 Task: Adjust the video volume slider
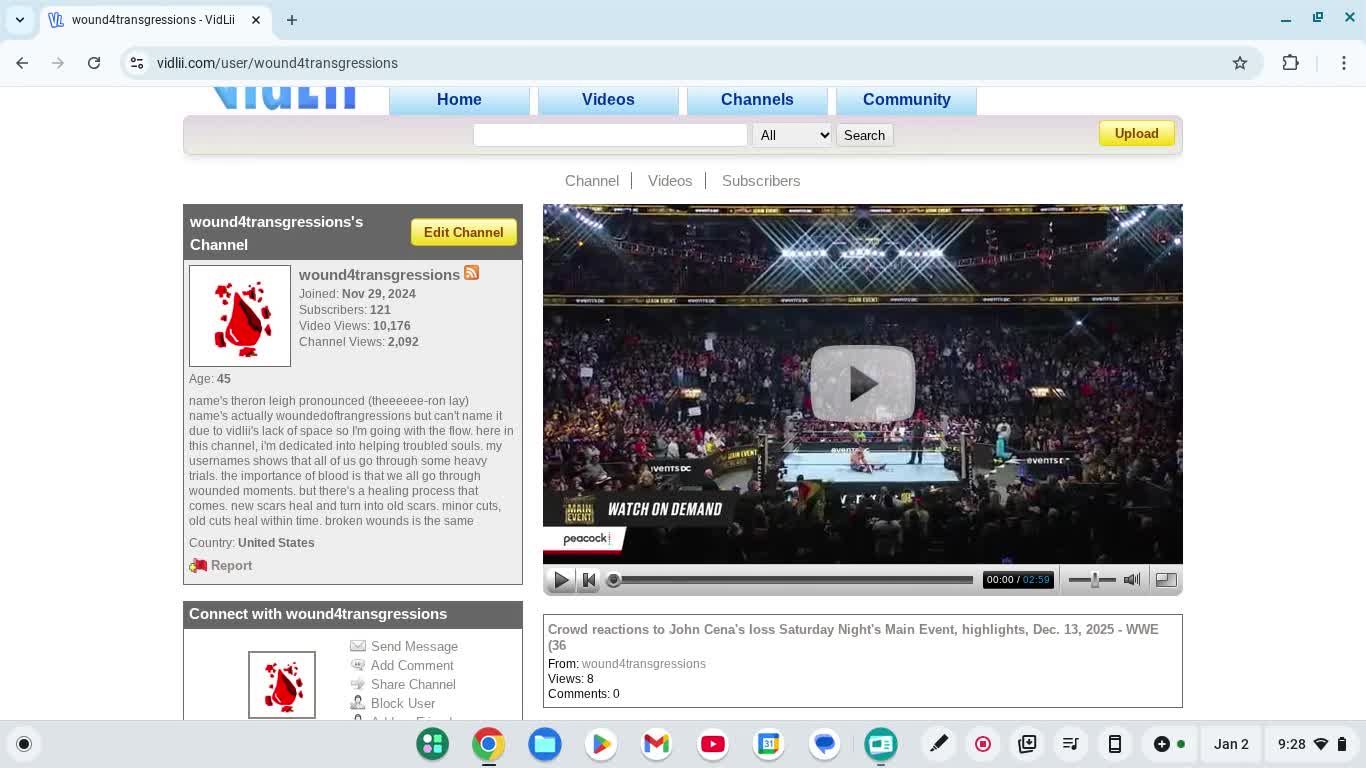(x=1094, y=580)
